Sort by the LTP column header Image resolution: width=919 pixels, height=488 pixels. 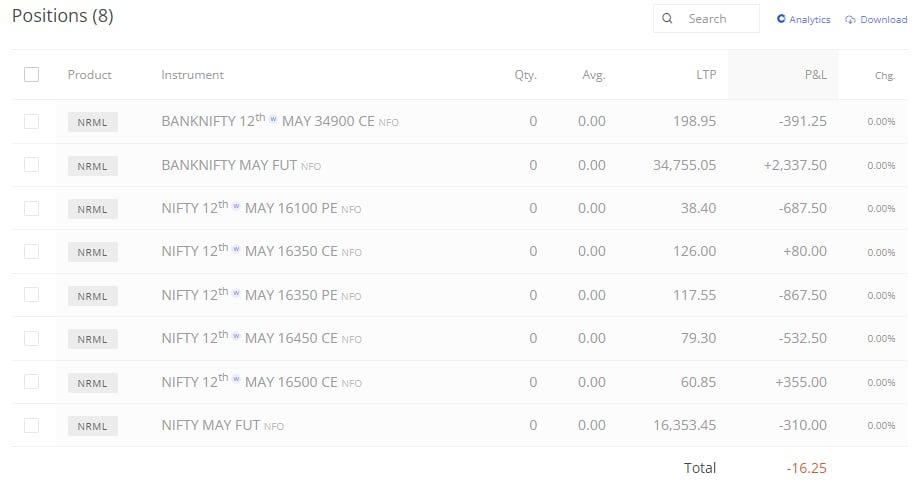[706, 74]
